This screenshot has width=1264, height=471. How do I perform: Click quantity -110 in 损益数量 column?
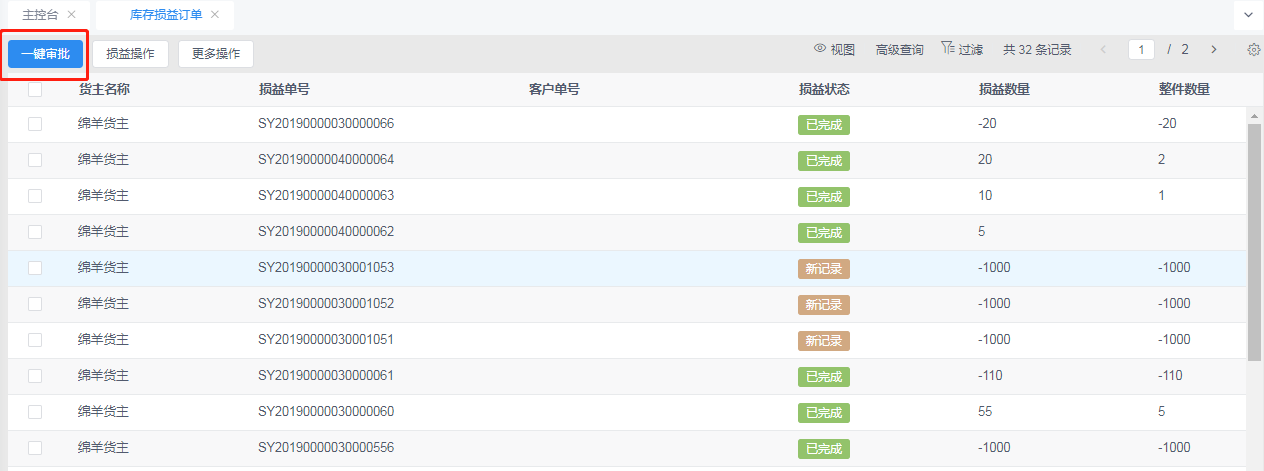coord(990,376)
